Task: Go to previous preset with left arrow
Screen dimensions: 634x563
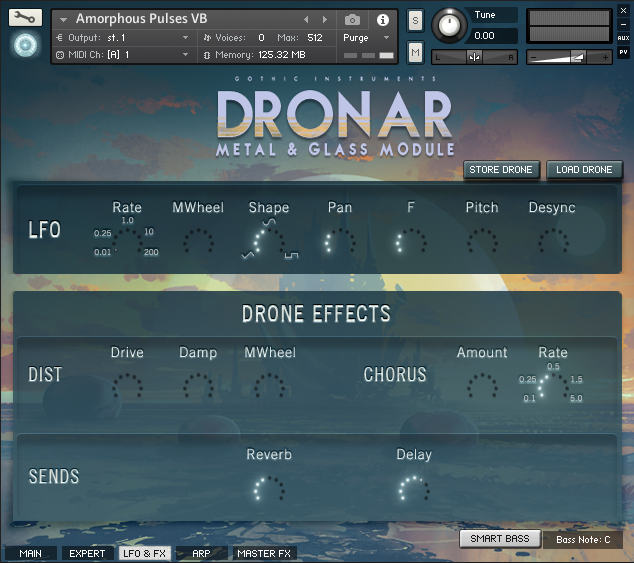Action: point(306,19)
